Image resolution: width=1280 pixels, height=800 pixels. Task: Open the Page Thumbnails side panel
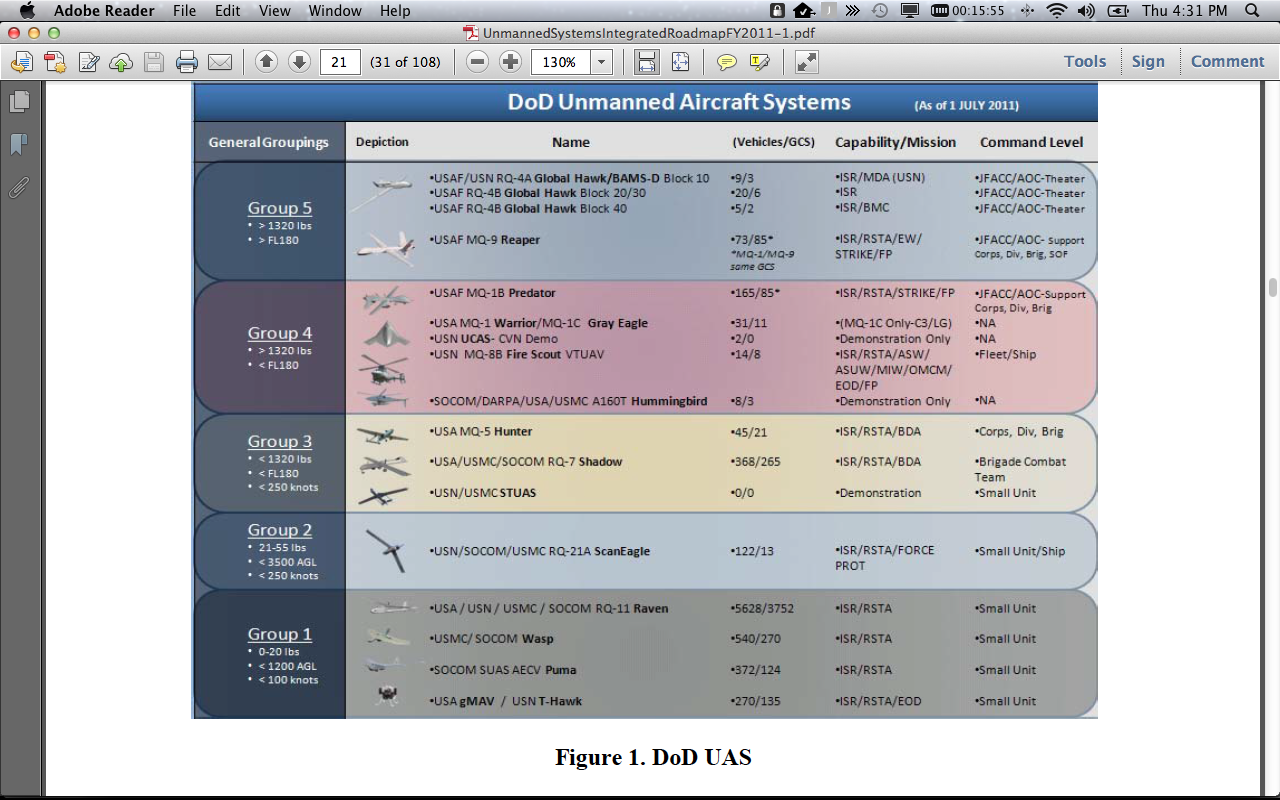(x=19, y=101)
